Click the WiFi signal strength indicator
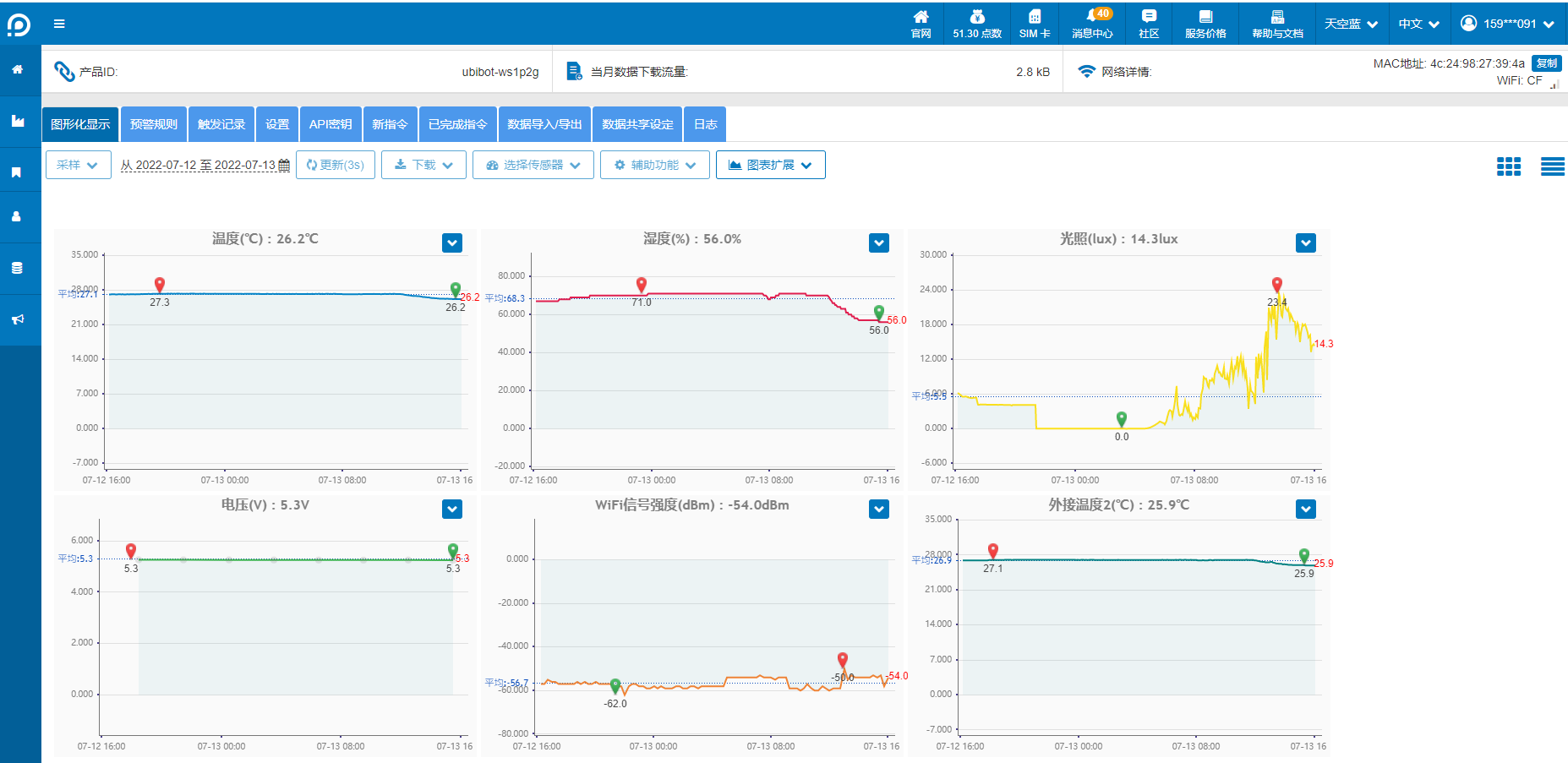The height and width of the screenshot is (763, 1568). [1554, 83]
